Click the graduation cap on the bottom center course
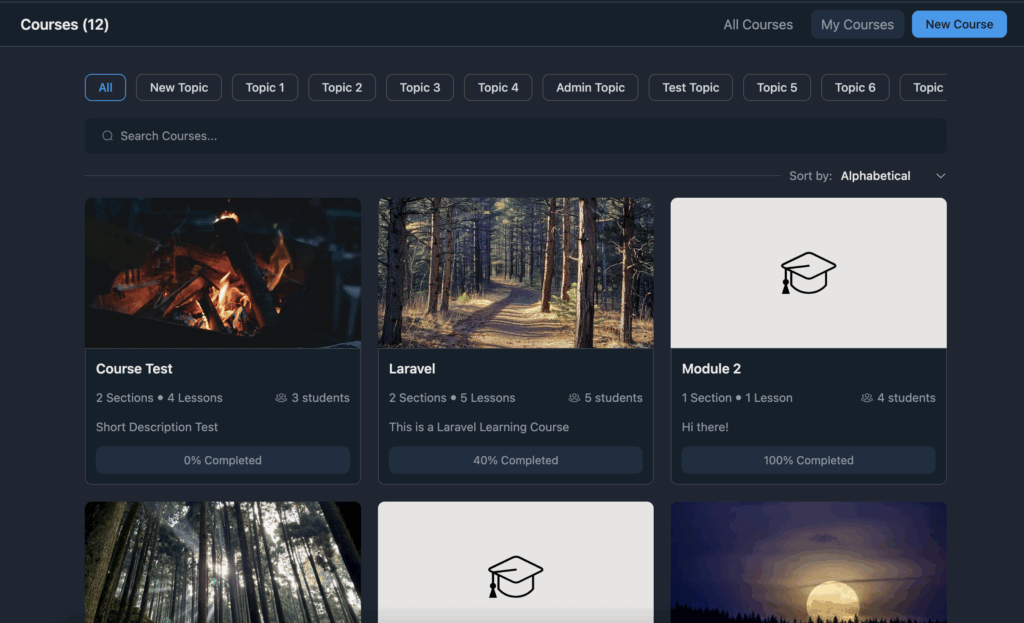The width and height of the screenshot is (1024, 623). click(x=515, y=576)
